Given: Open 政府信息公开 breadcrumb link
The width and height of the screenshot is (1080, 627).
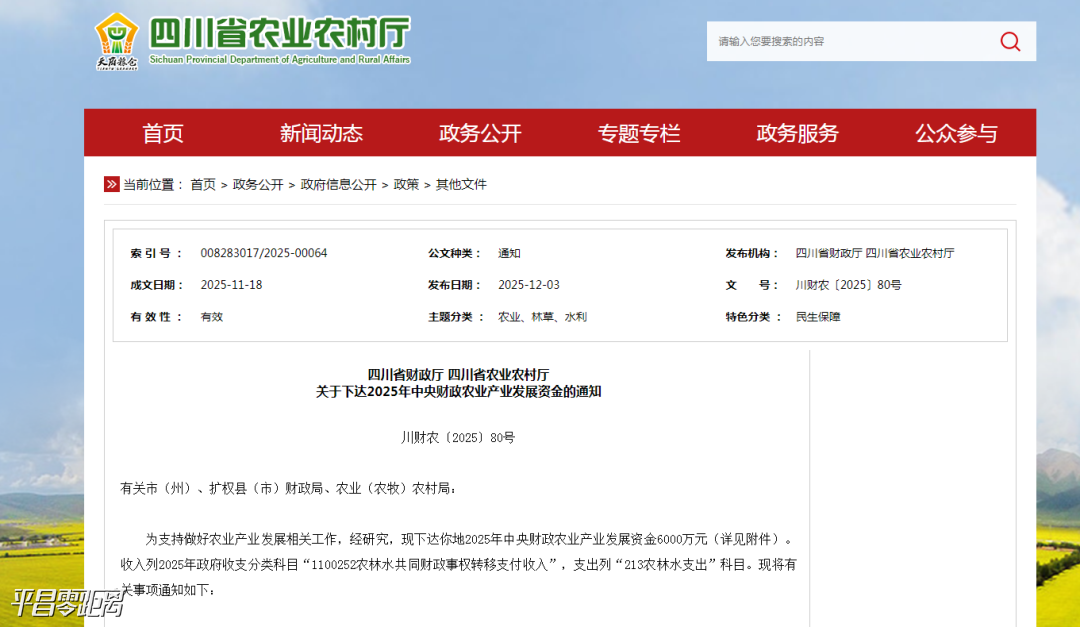Looking at the screenshot, I should tap(338, 184).
